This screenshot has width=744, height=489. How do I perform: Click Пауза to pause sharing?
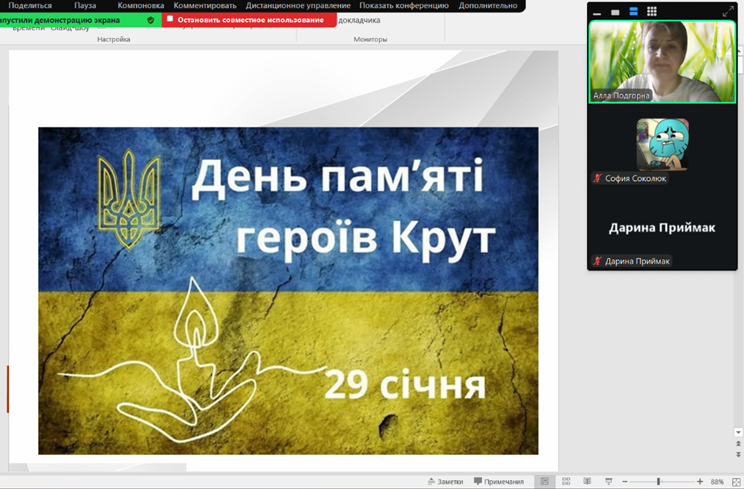(x=85, y=6)
